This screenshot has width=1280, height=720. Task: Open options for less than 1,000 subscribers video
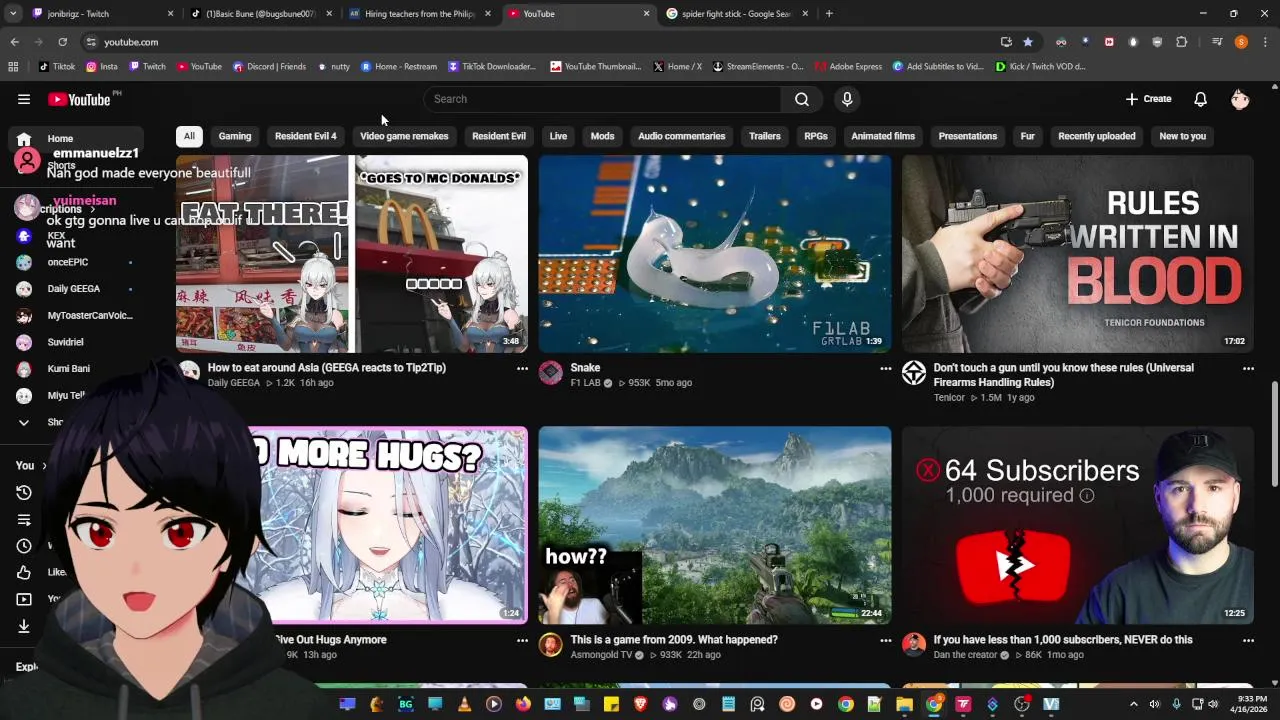click(1248, 640)
